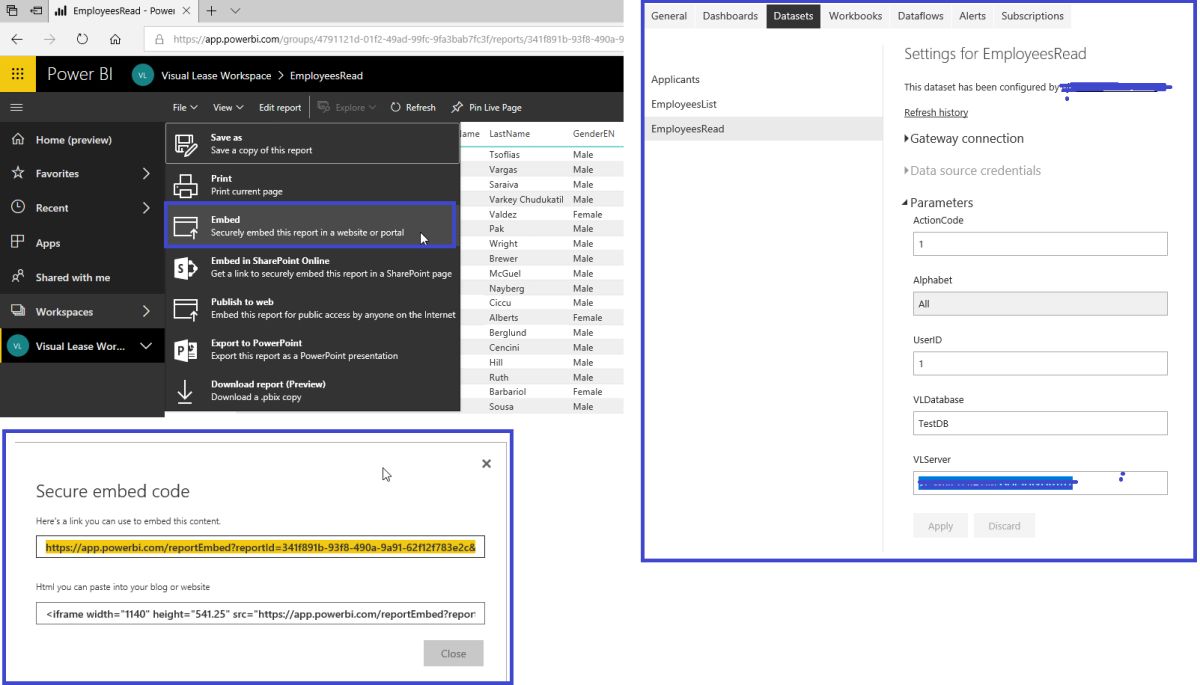
Task: Switch to the Subscriptions settings tab
Action: pyautogui.click(x=1032, y=16)
